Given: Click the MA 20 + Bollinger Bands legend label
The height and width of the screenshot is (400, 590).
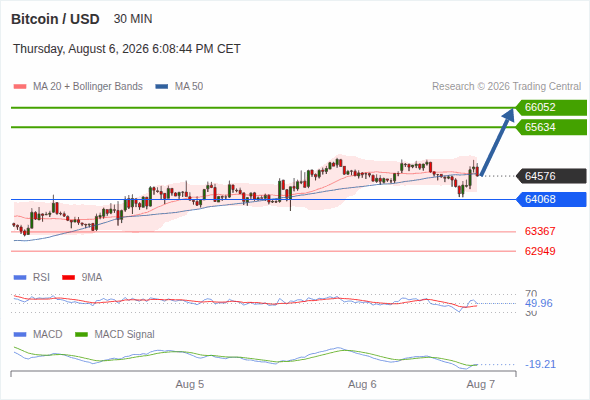Looking at the screenshot, I should coord(88,87).
